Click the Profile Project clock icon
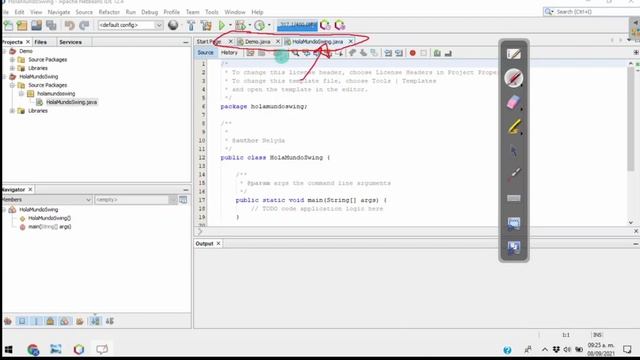640x360 pixels. [x=259, y=25]
